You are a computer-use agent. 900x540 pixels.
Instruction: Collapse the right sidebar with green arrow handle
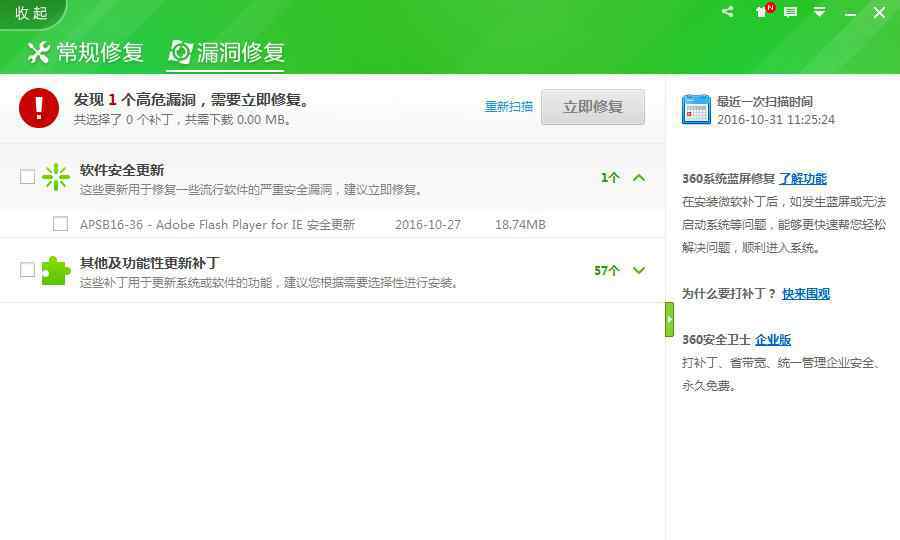click(x=669, y=319)
